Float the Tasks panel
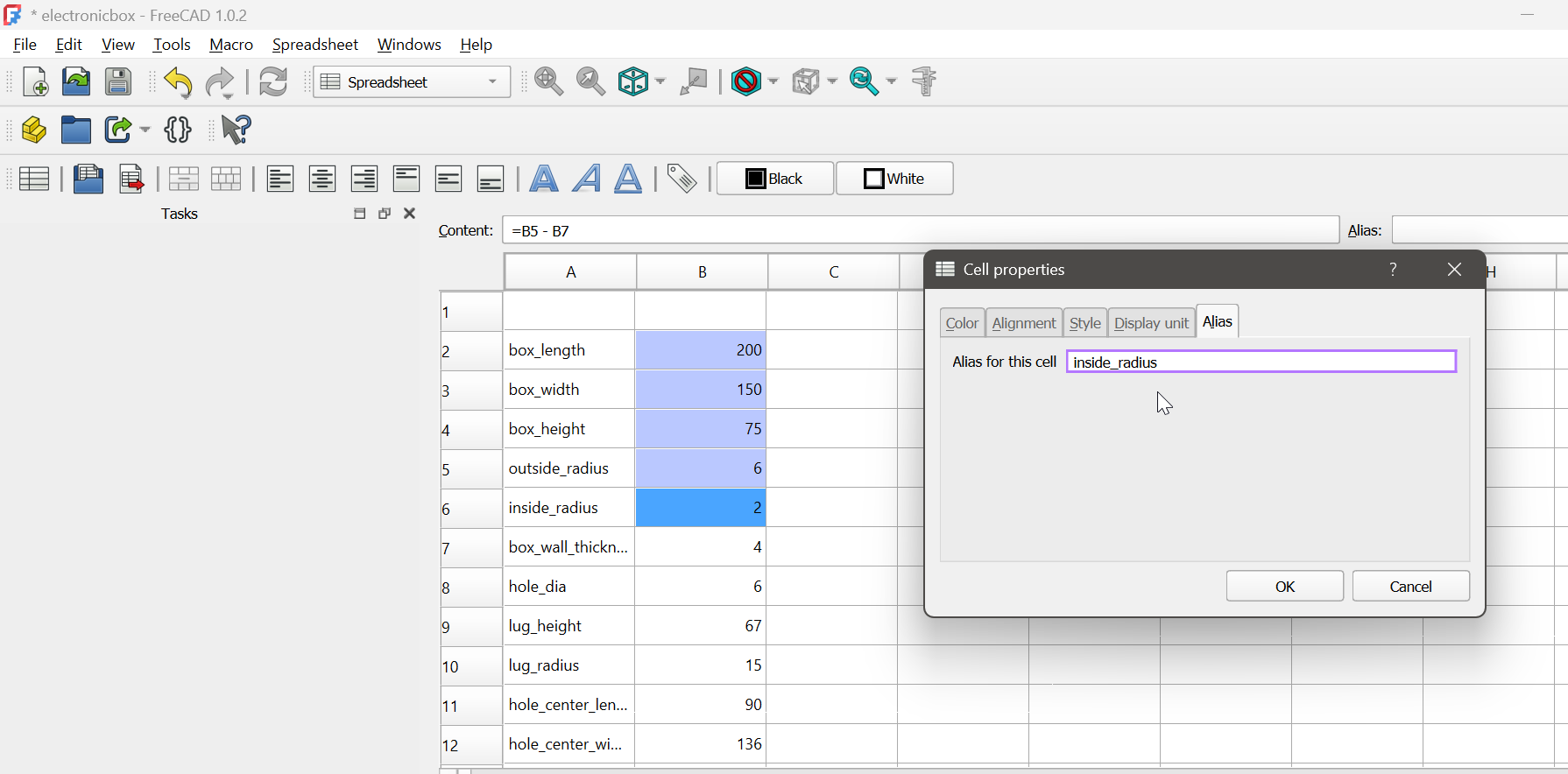The width and height of the screenshot is (1568, 774). pyautogui.click(x=384, y=214)
